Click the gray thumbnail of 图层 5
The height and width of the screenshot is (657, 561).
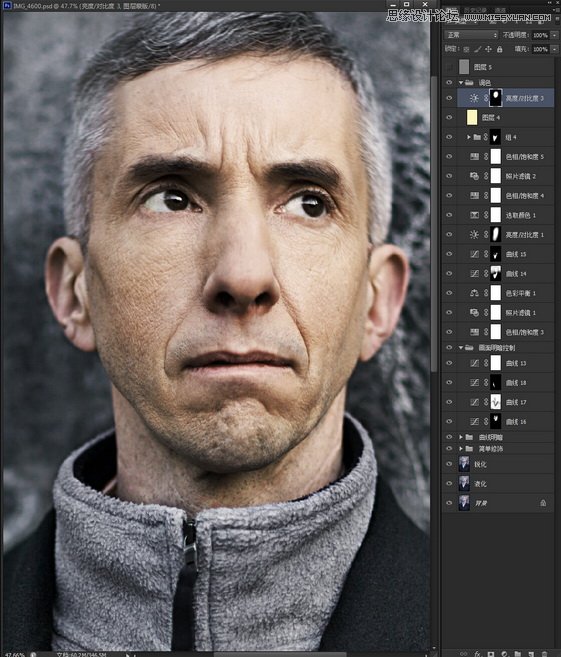click(x=464, y=67)
